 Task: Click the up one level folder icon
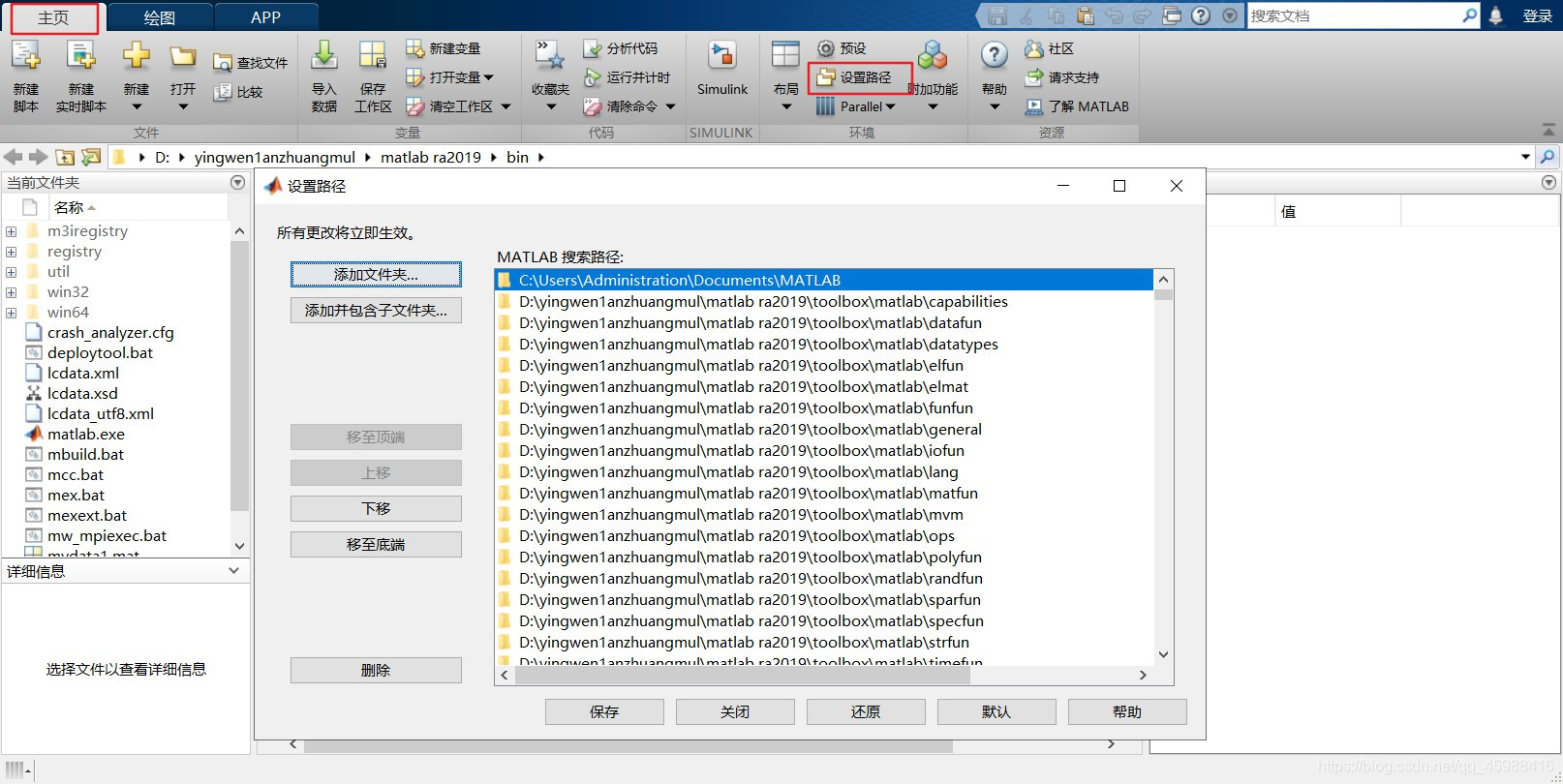(65, 157)
